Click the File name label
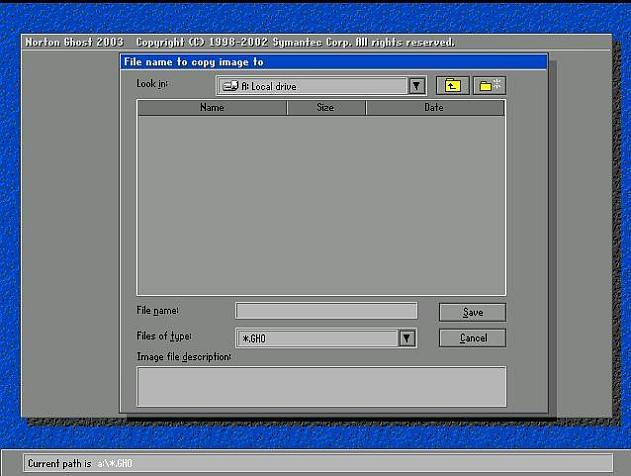 point(157,311)
